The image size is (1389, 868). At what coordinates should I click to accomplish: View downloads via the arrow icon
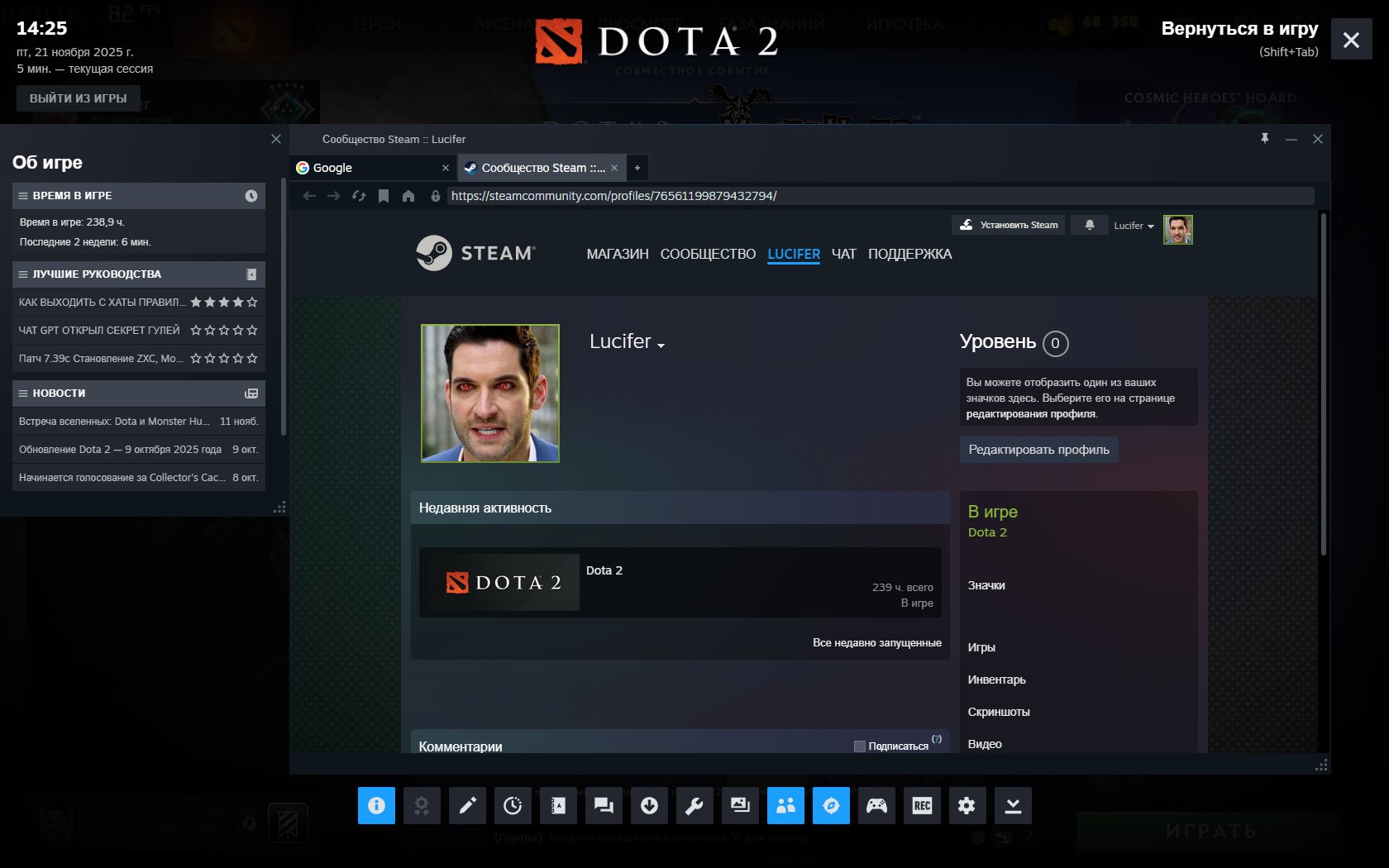pyautogui.click(x=649, y=806)
